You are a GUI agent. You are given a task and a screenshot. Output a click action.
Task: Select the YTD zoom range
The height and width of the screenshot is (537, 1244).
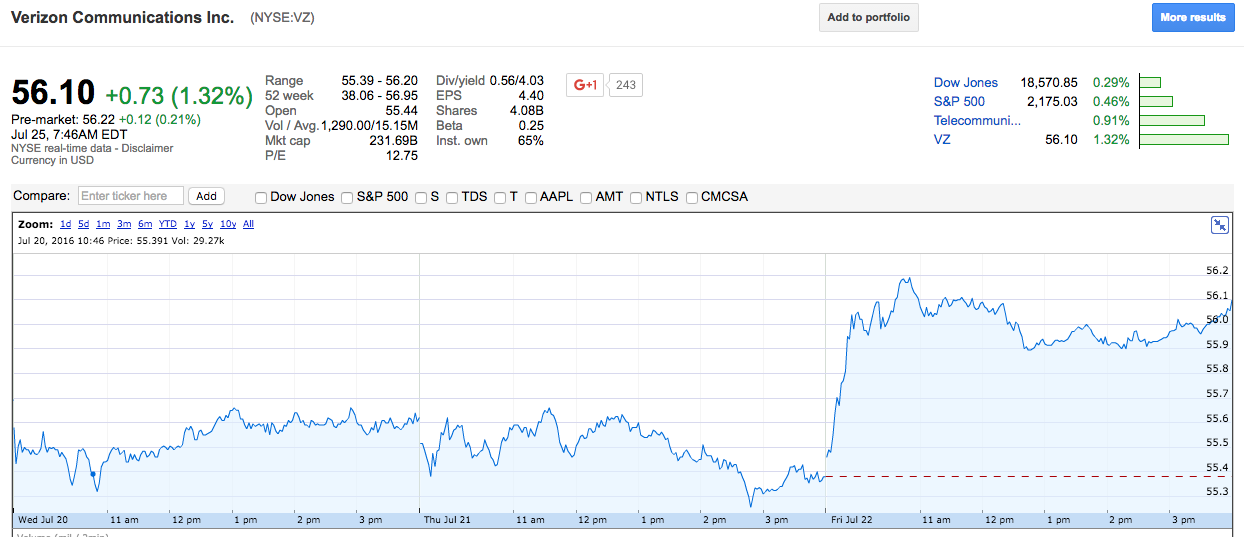pos(168,224)
